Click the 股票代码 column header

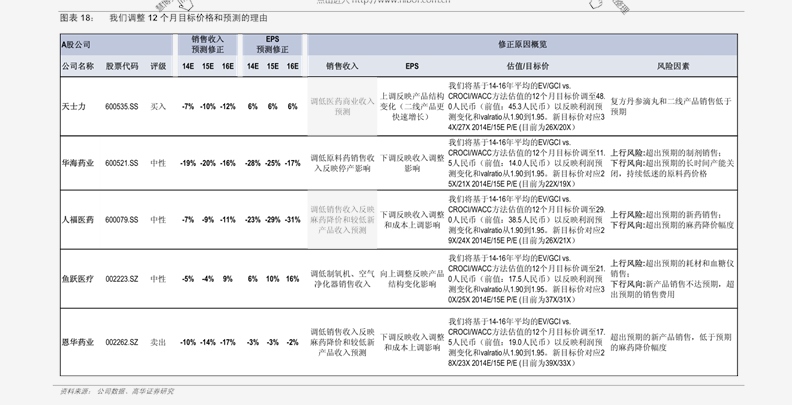click(121, 66)
